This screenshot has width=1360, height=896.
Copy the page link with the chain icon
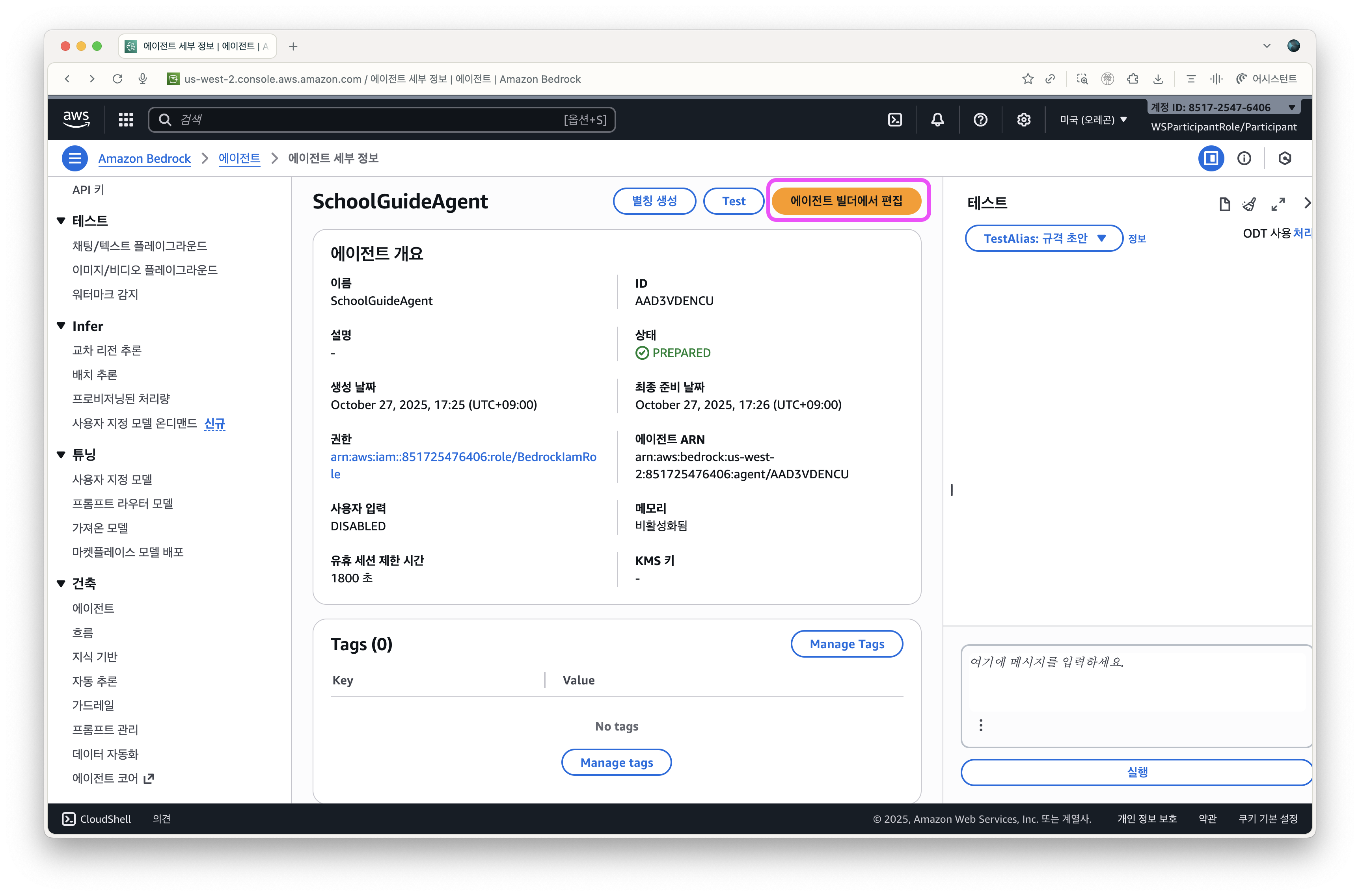coord(1050,79)
